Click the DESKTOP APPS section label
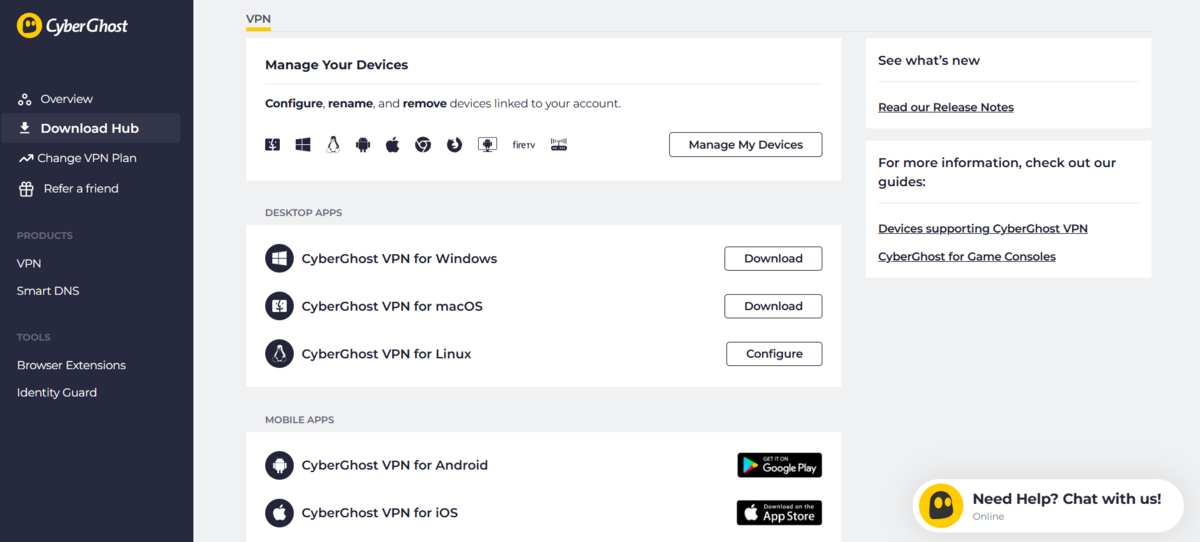The height and width of the screenshot is (542, 1200). point(304,213)
